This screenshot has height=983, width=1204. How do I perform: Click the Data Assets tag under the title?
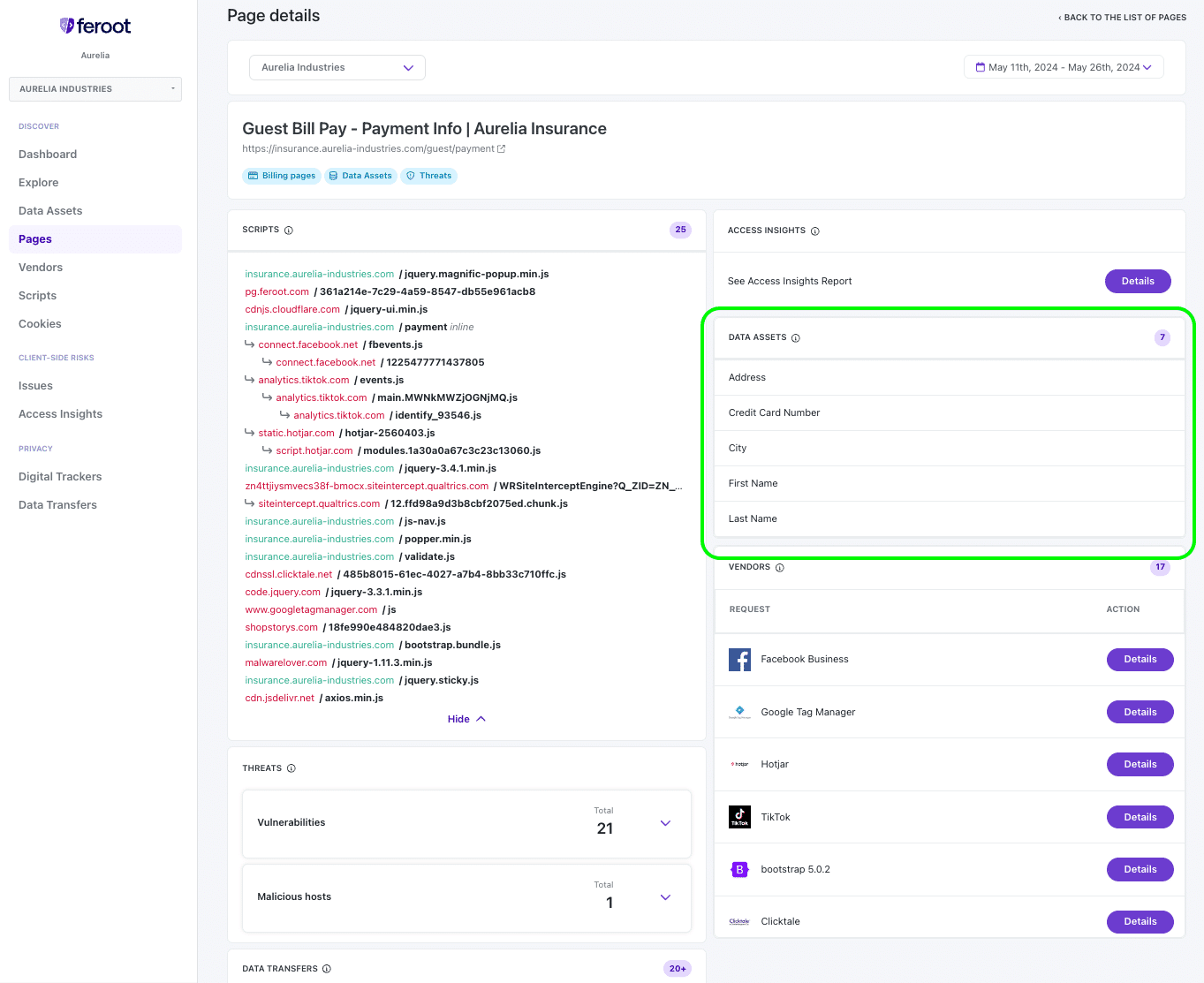(360, 176)
